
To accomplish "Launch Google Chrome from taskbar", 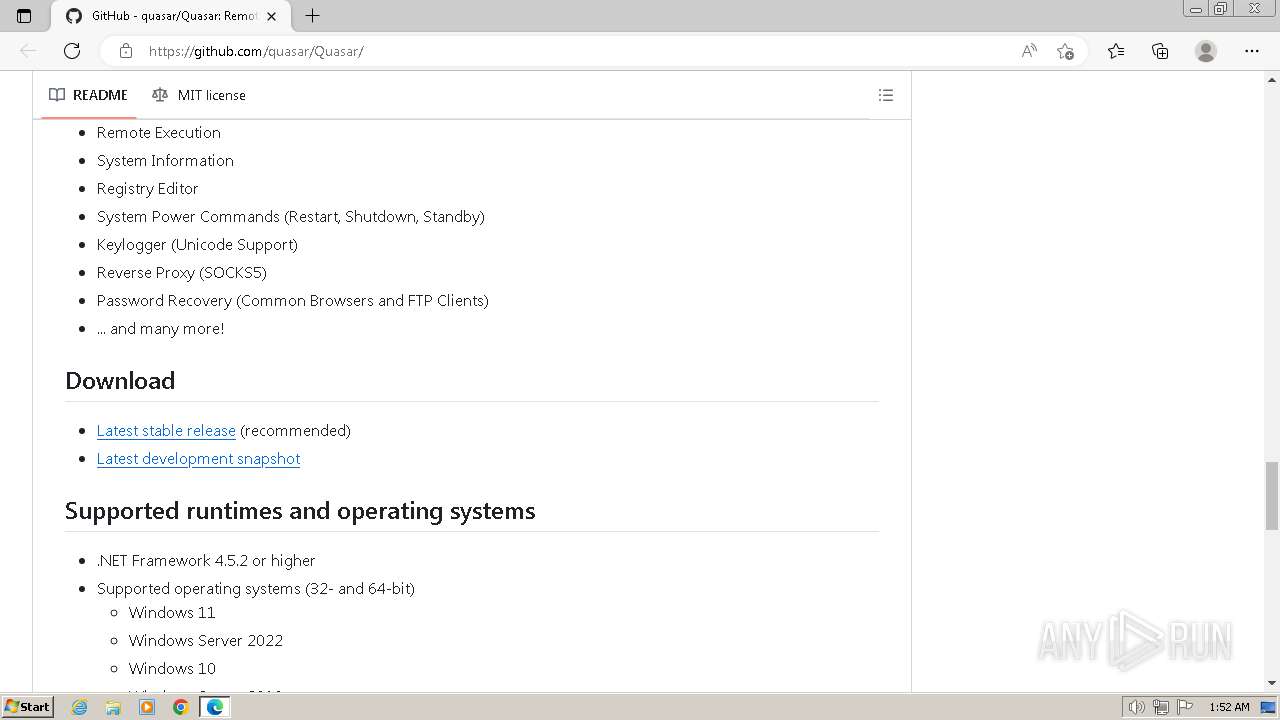I will 180,707.
